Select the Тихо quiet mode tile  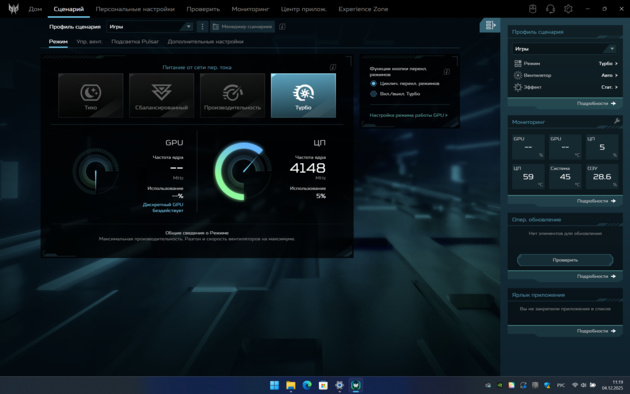(x=90, y=96)
